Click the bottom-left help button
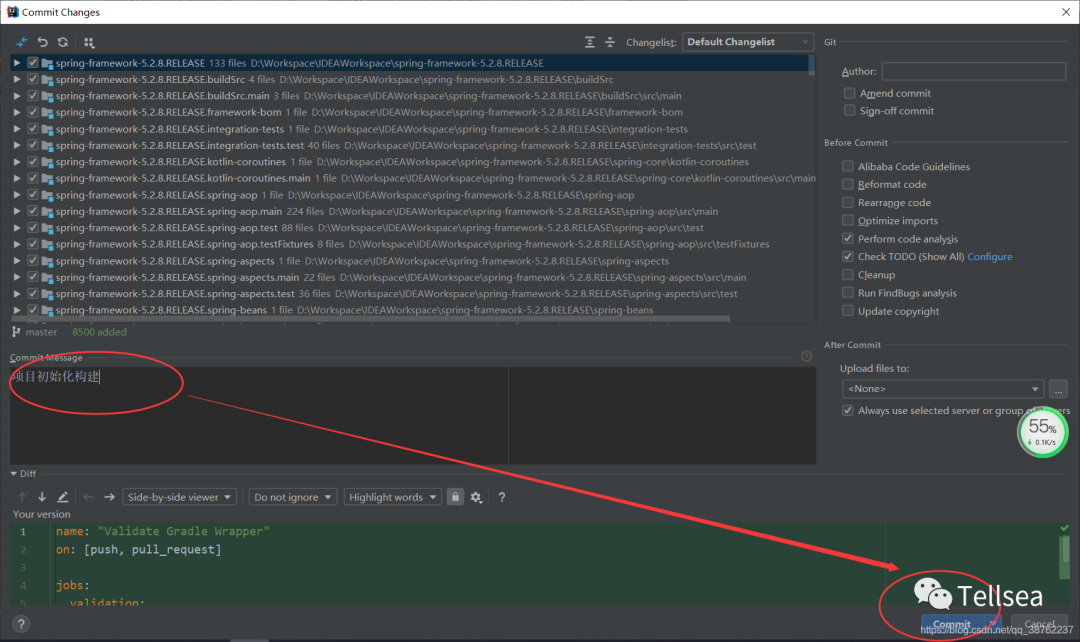Image resolution: width=1080 pixels, height=642 pixels. pyautogui.click(x=21, y=624)
